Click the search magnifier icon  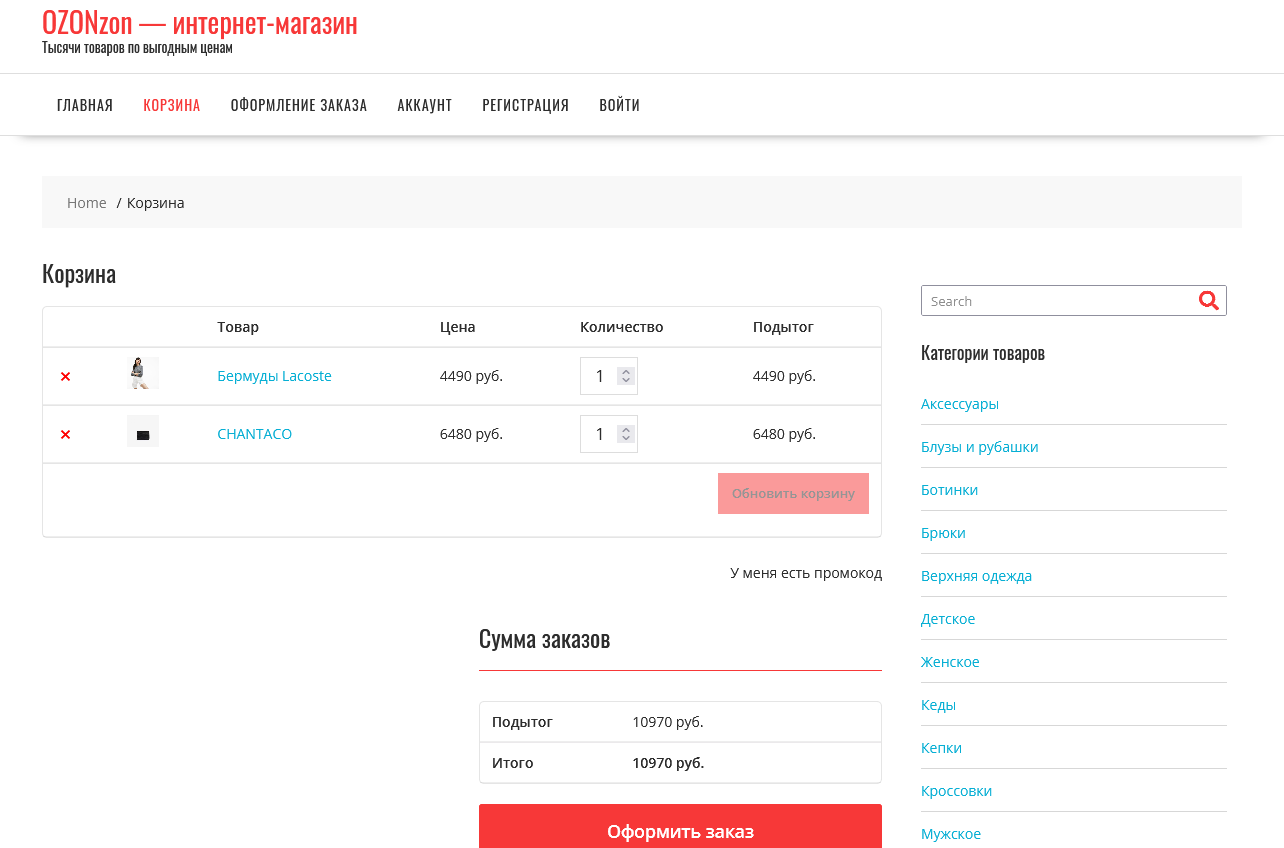(x=1208, y=301)
